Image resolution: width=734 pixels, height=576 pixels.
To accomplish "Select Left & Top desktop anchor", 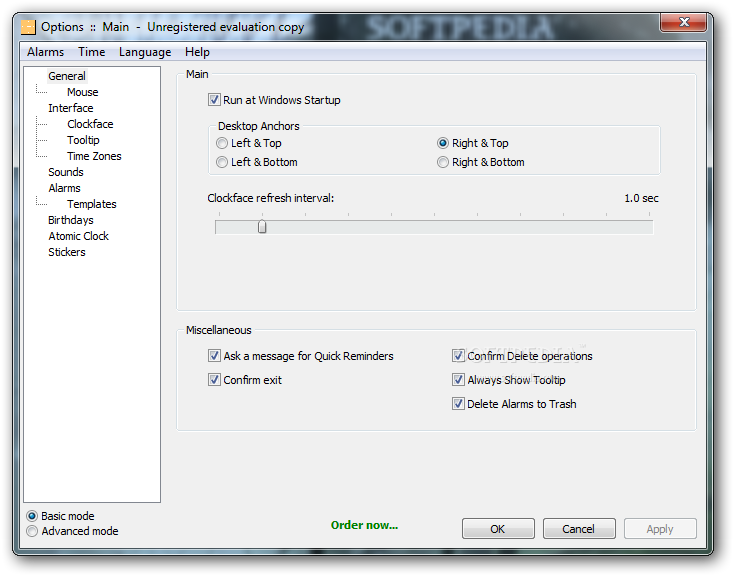I will click(222, 143).
